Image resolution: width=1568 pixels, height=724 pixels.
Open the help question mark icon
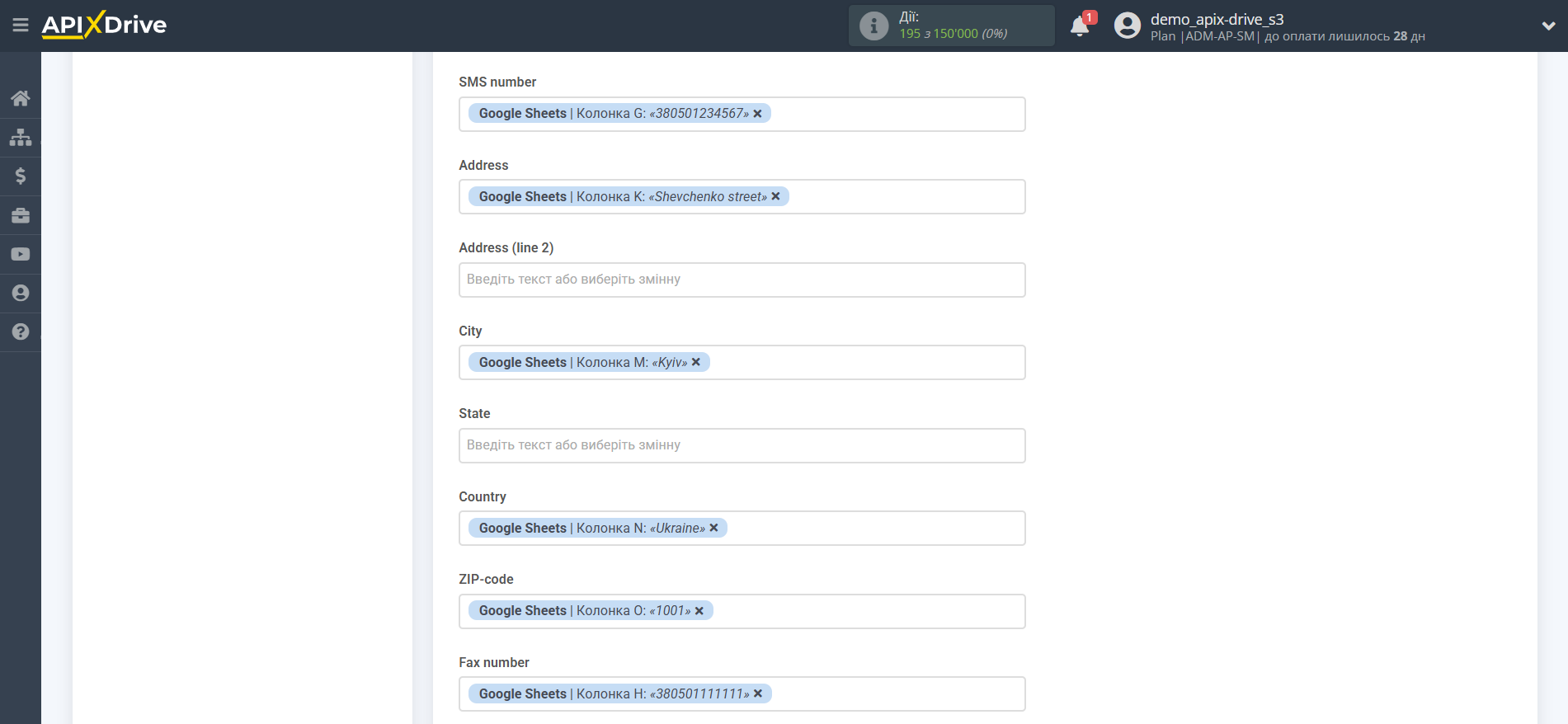(21, 331)
